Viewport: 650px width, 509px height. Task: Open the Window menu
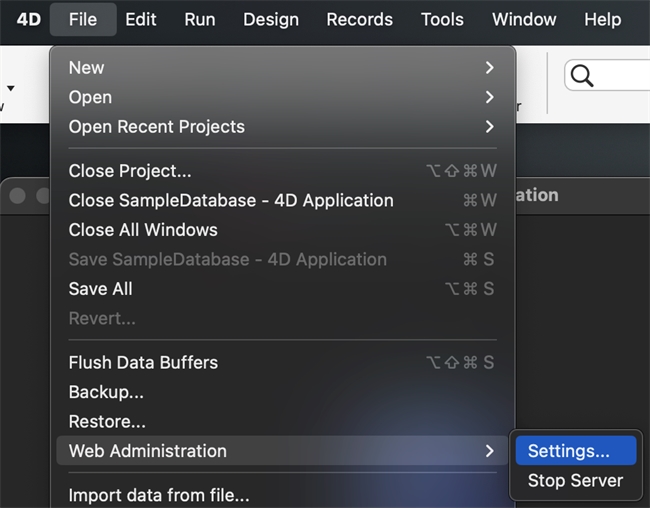tap(524, 19)
